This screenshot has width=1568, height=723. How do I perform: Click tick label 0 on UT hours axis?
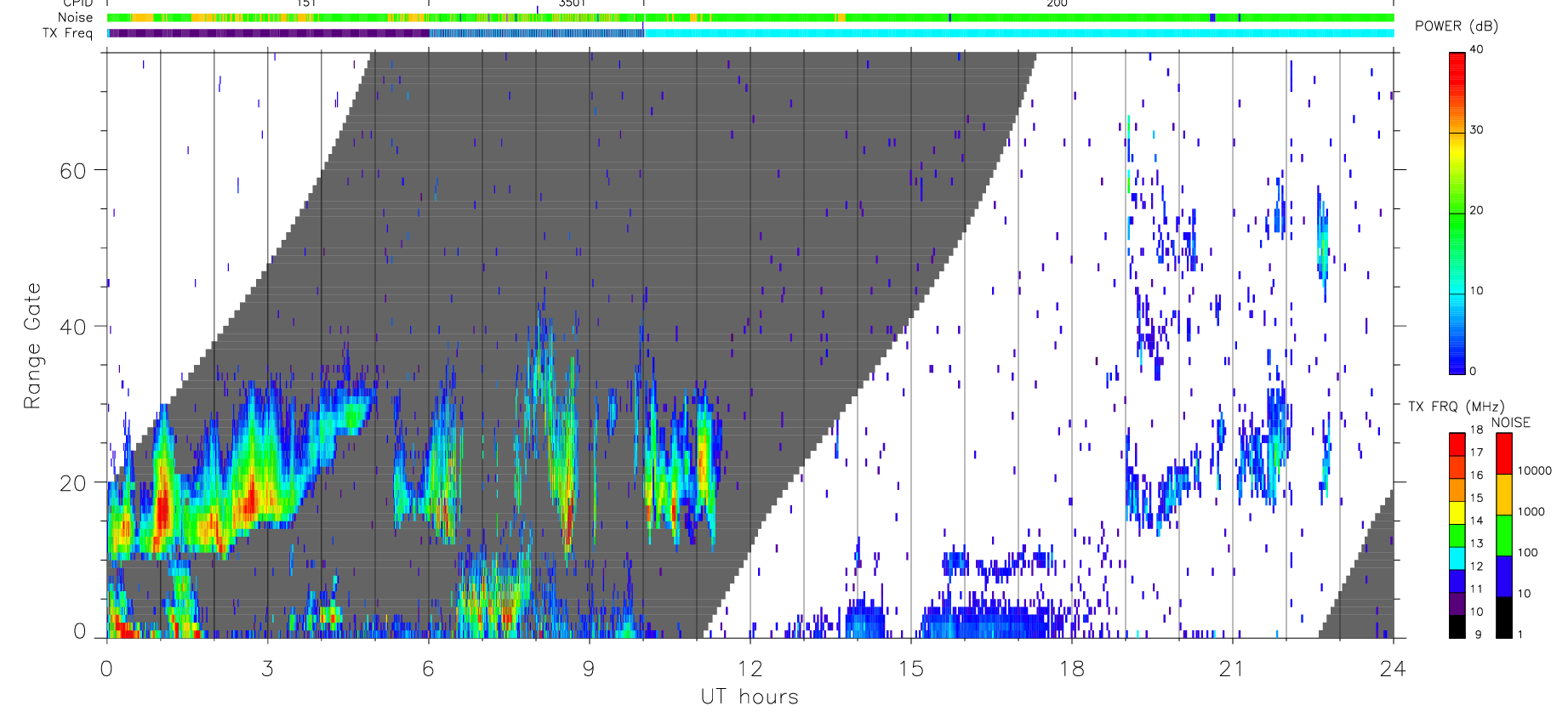point(106,669)
